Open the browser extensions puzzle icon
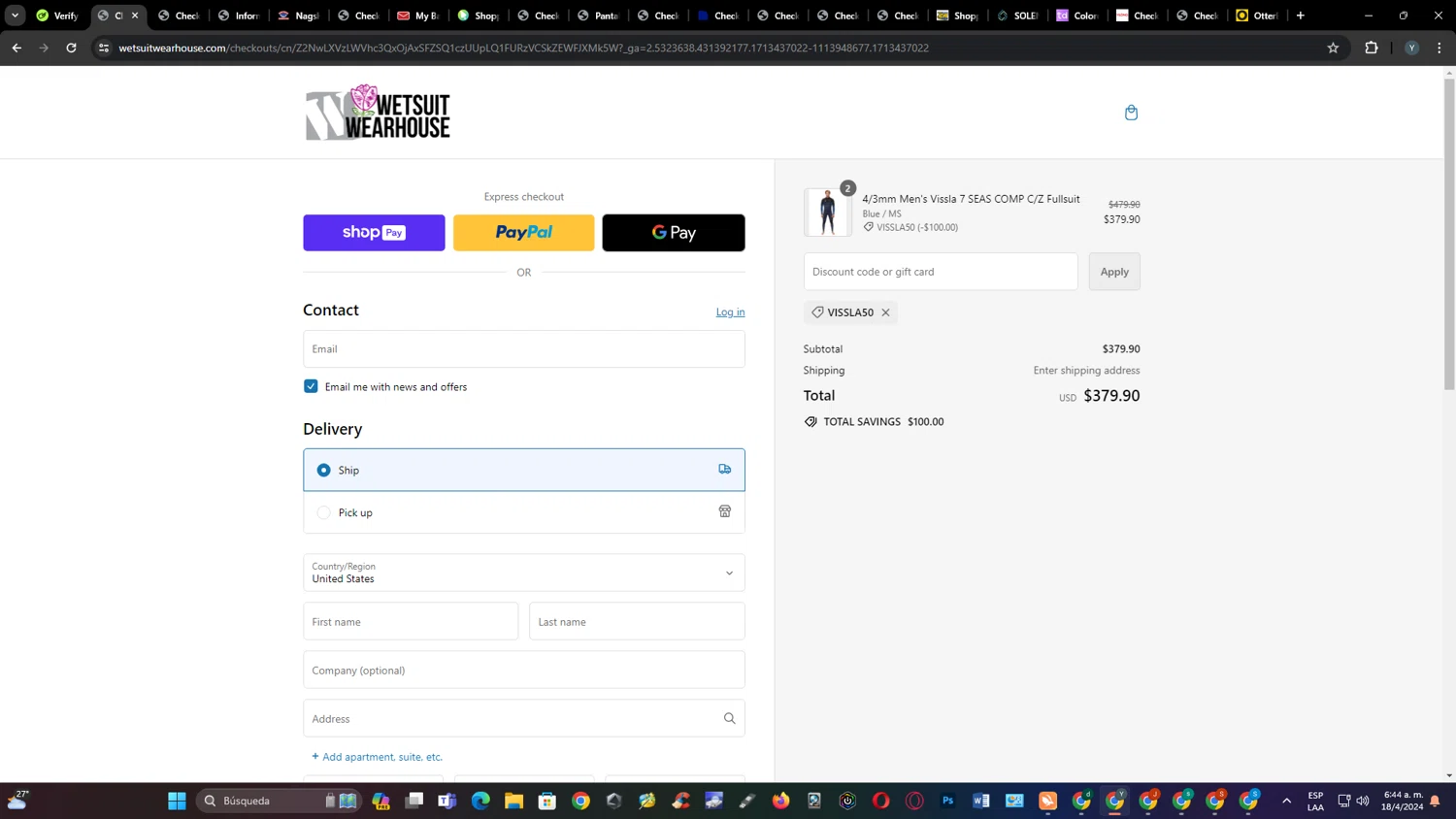 click(1372, 48)
